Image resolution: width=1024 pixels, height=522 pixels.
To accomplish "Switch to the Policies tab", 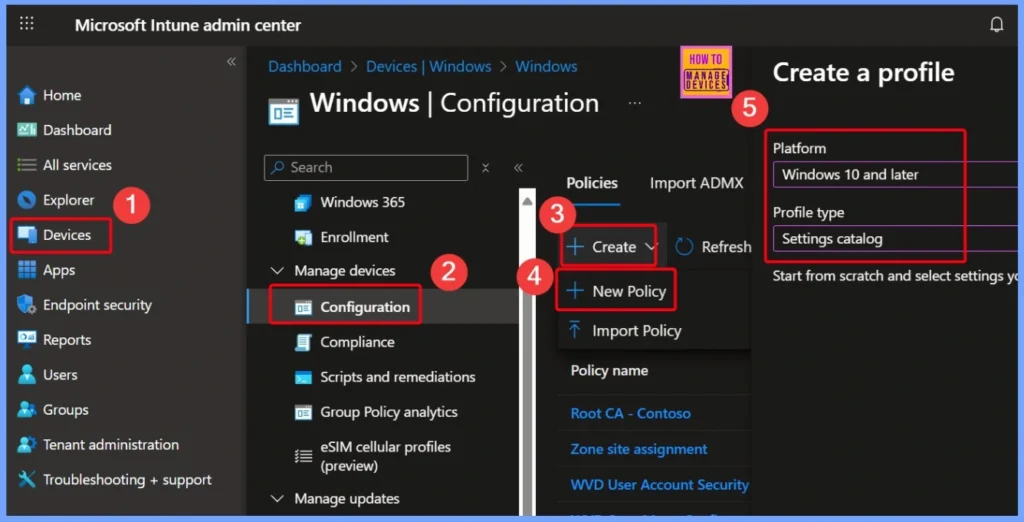I will [592, 183].
